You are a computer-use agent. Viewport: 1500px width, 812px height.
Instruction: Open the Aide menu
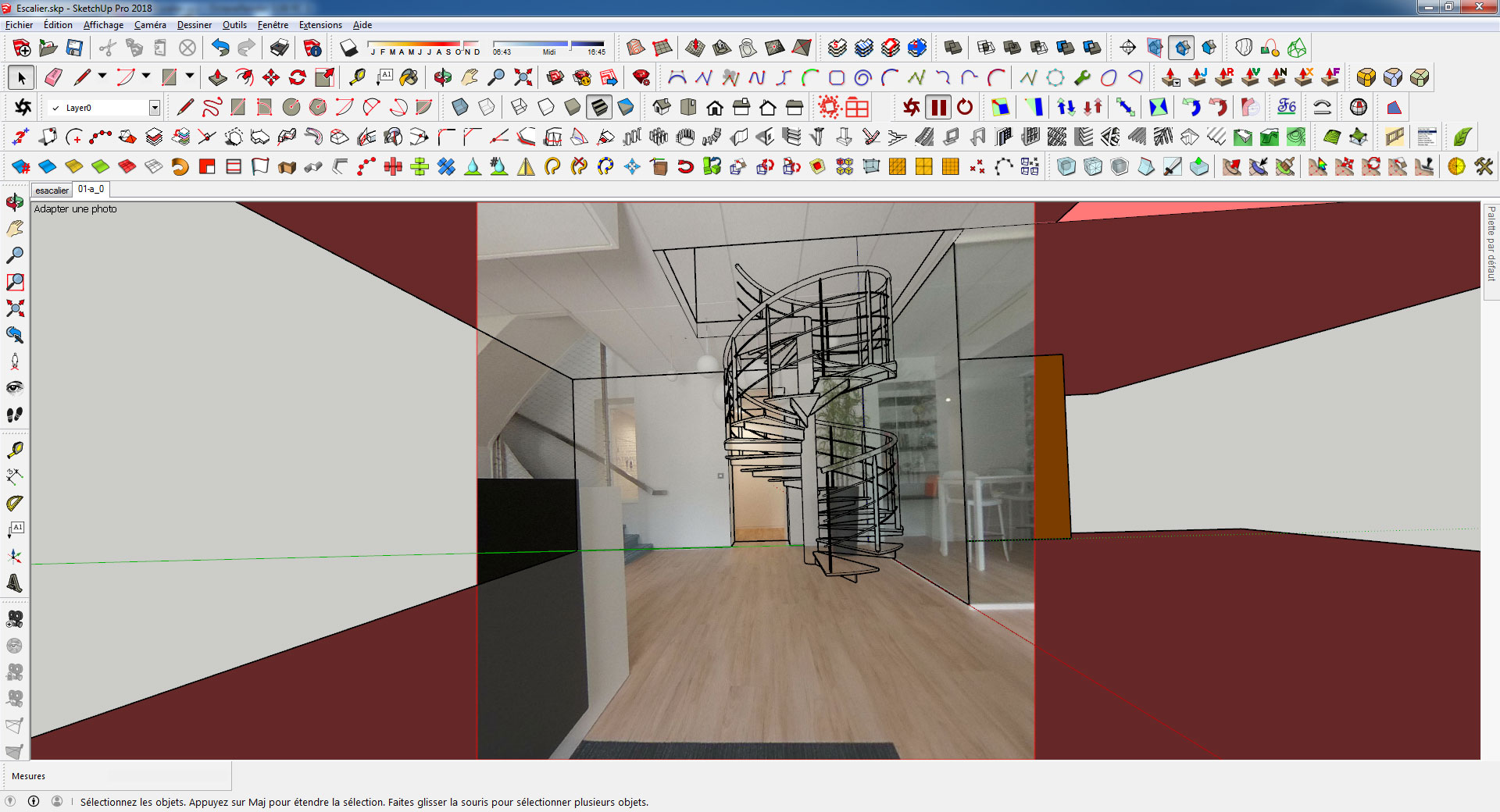click(x=362, y=25)
